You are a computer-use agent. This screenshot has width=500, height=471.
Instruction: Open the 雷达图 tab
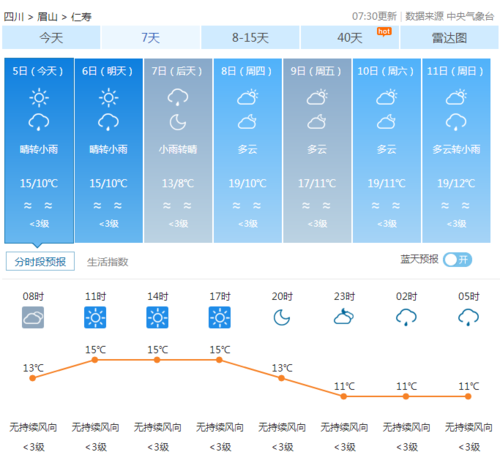[x=449, y=38]
